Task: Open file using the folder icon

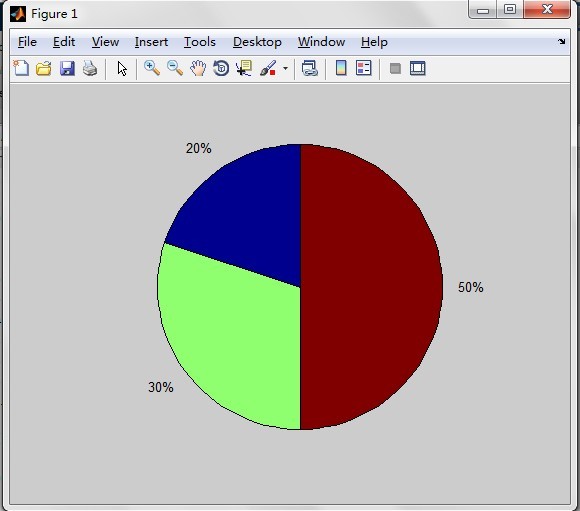Action: click(44, 68)
